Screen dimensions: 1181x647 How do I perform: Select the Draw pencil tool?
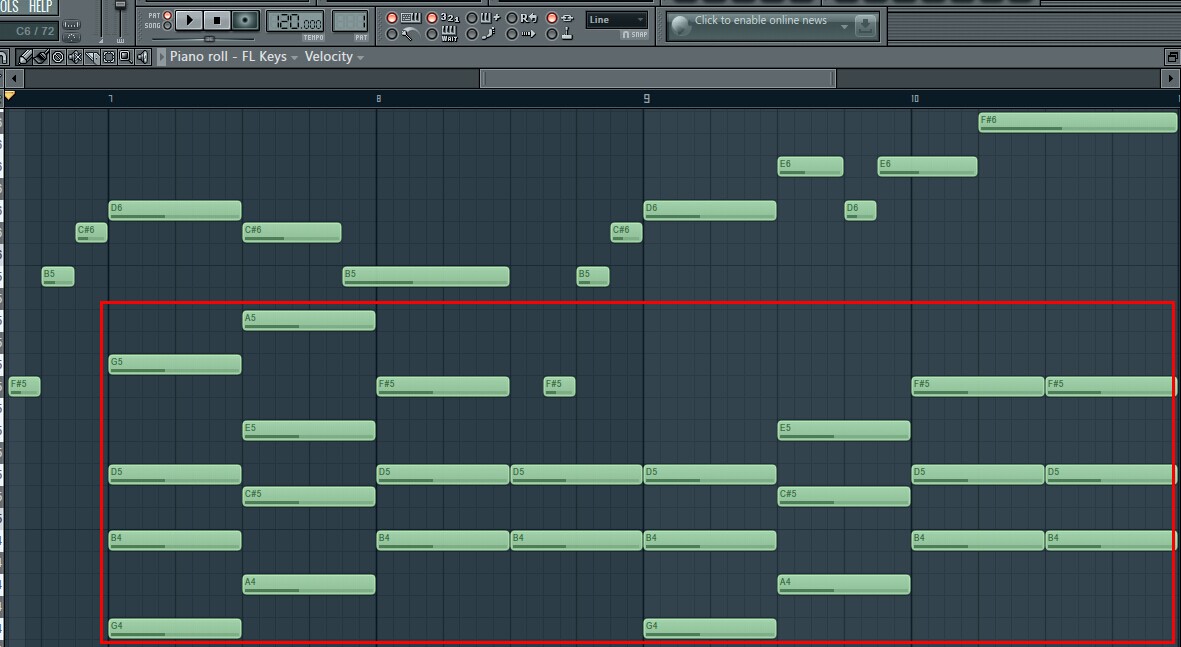[x=25, y=56]
